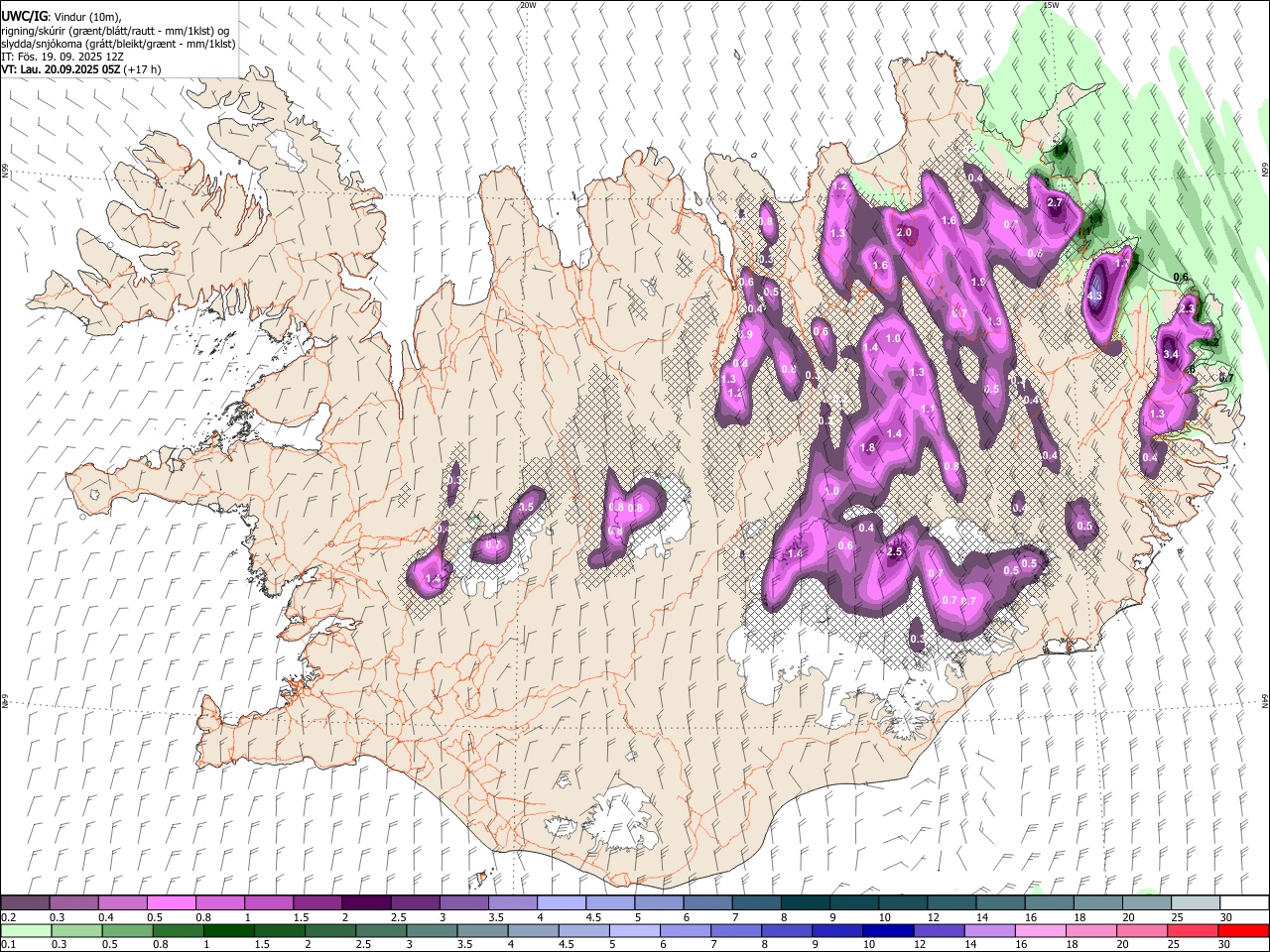Pick the pale green first swatch in the lower scale

pyautogui.click(x=26, y=930)
